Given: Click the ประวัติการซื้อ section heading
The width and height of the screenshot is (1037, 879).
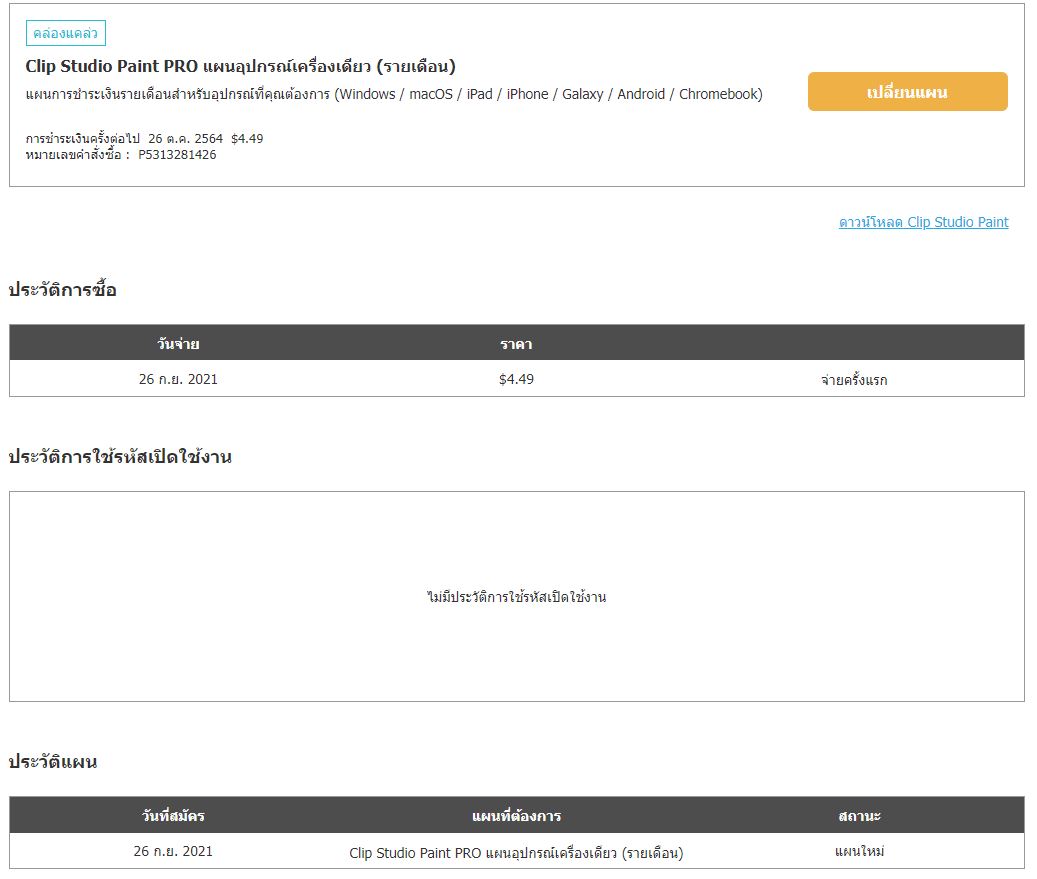Looking at the screenshot, I should click(x=62, y=290).
